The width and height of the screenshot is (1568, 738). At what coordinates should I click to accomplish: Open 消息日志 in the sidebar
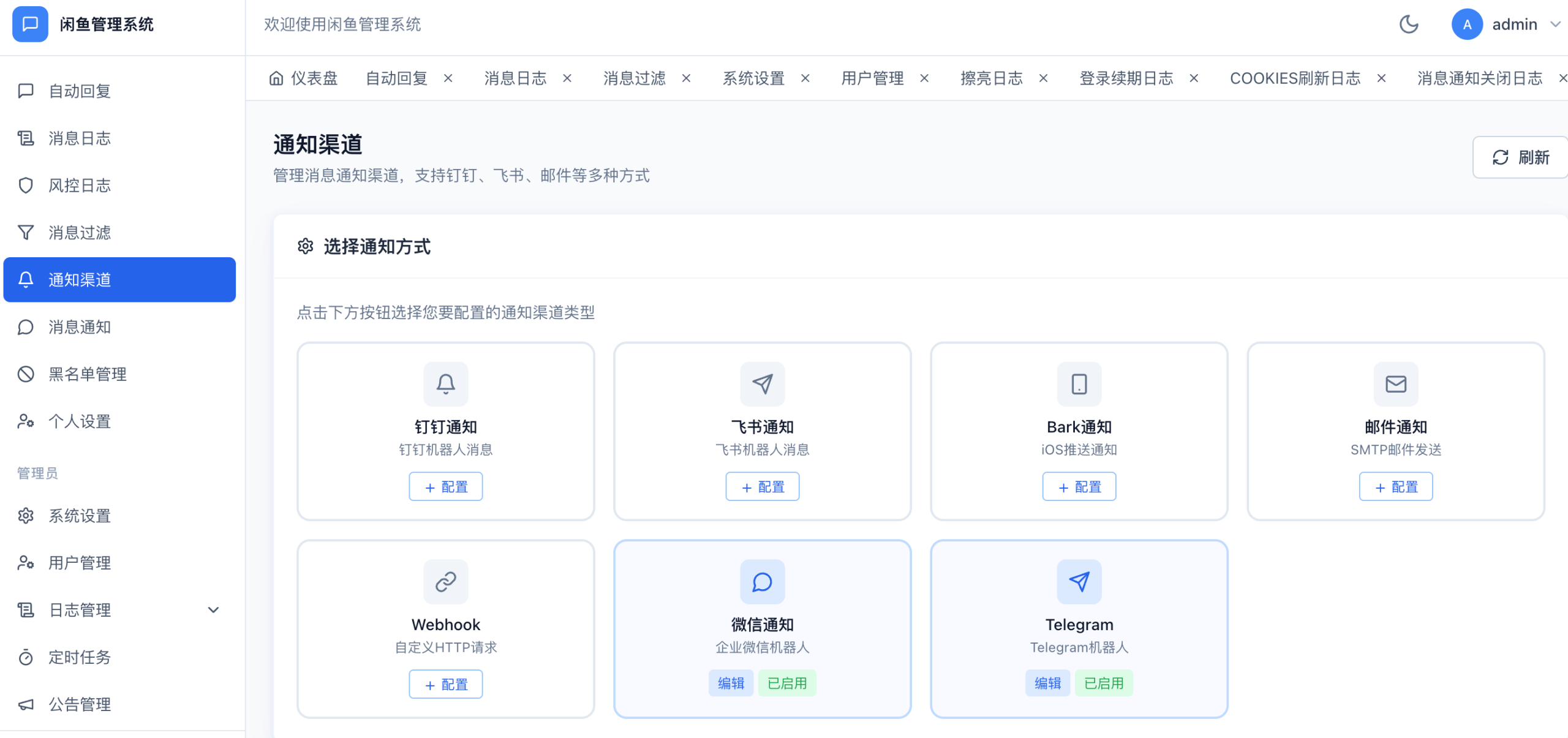pyautogui.click(x=119, y=138)
